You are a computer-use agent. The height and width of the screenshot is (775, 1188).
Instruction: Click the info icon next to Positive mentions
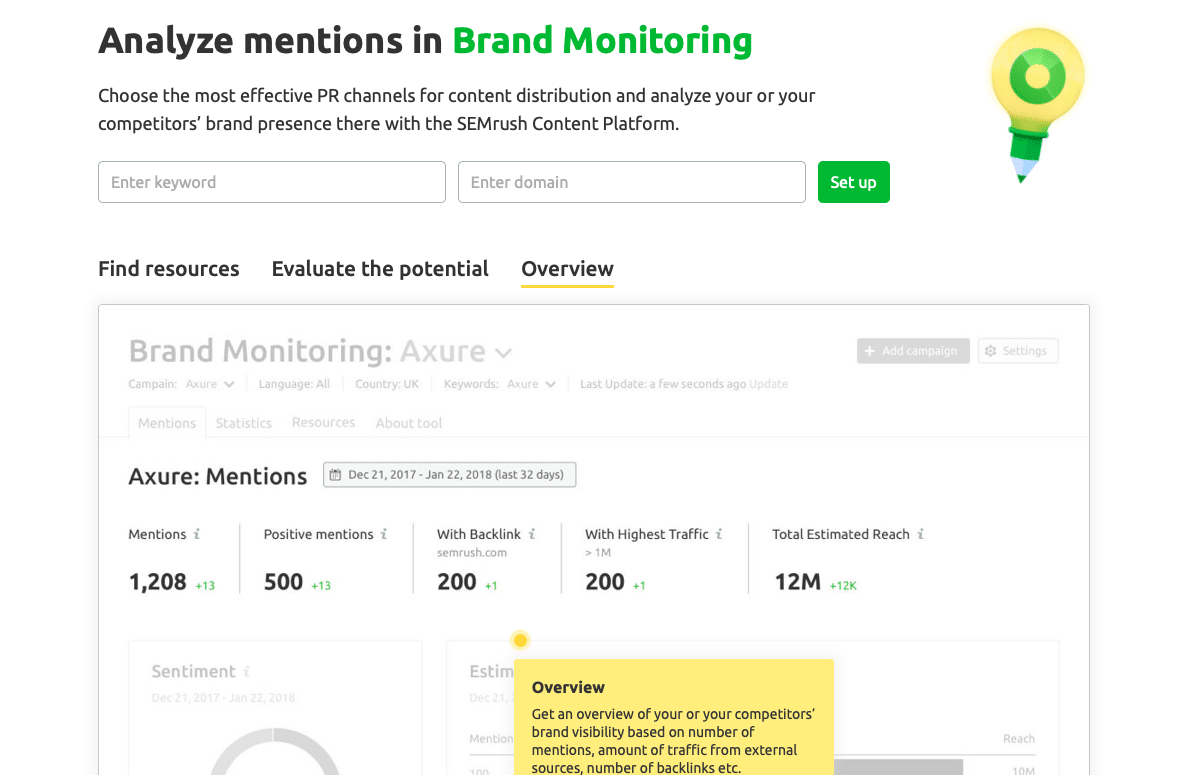(384, 534)
